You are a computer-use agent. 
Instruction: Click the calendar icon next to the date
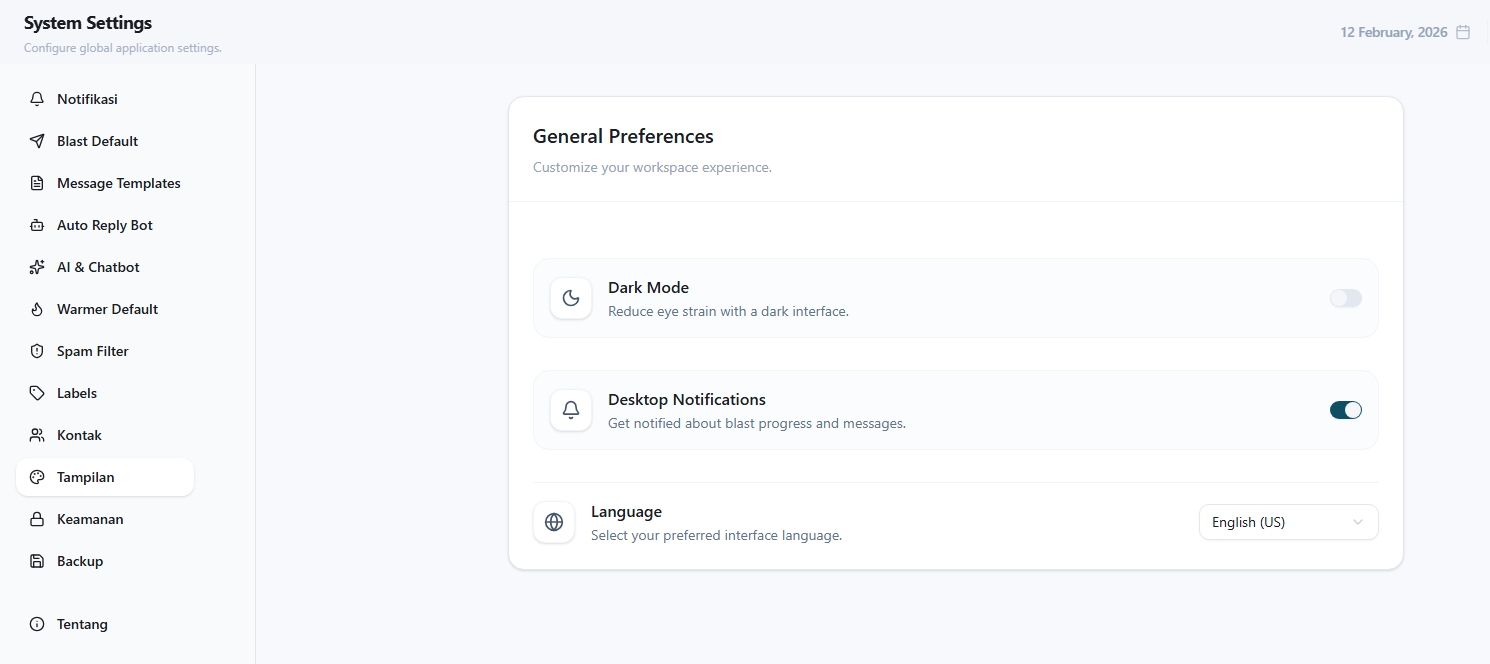(1463, 32)
